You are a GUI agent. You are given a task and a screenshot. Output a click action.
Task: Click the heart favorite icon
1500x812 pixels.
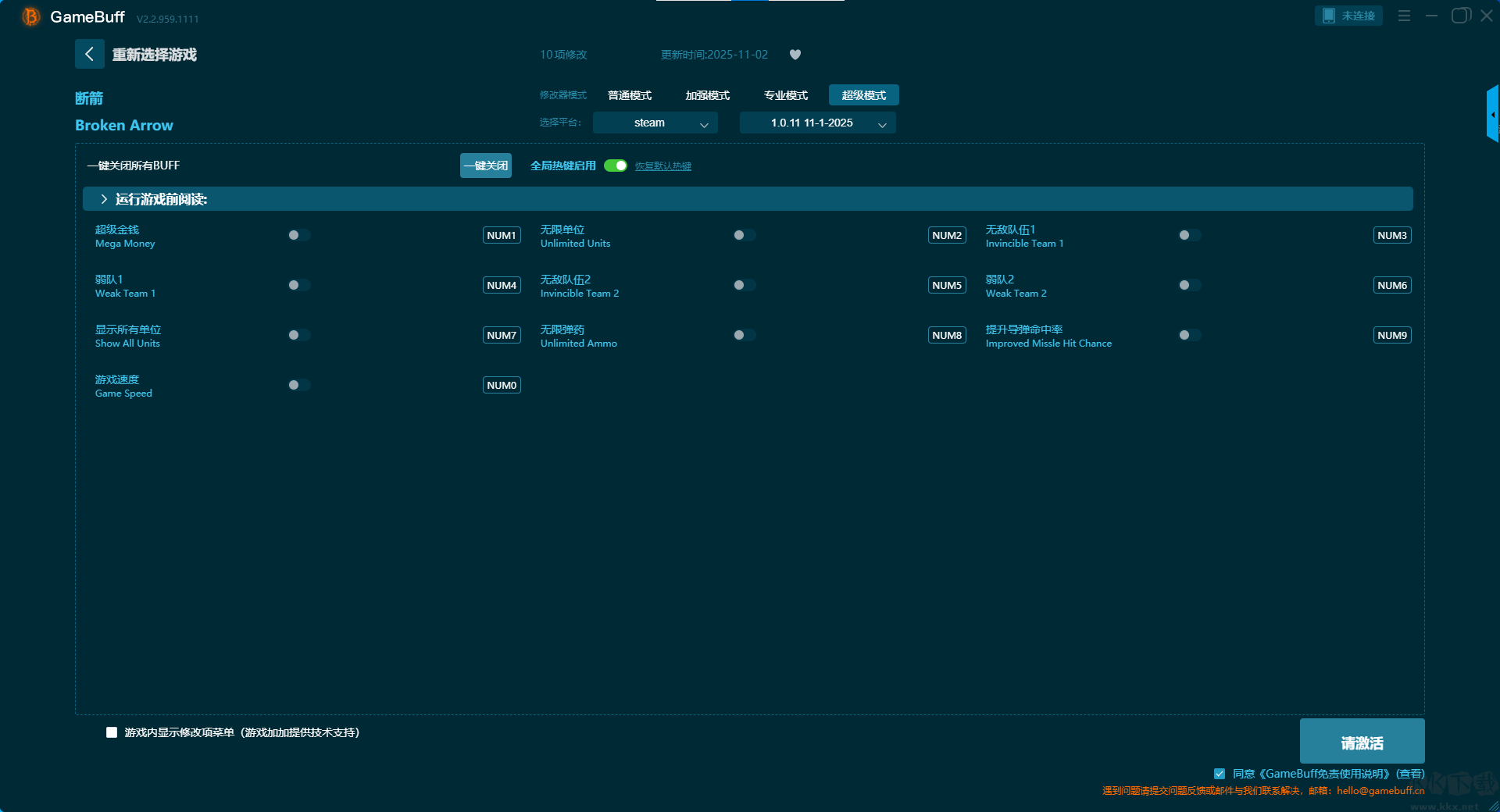[x=795, y=55]
